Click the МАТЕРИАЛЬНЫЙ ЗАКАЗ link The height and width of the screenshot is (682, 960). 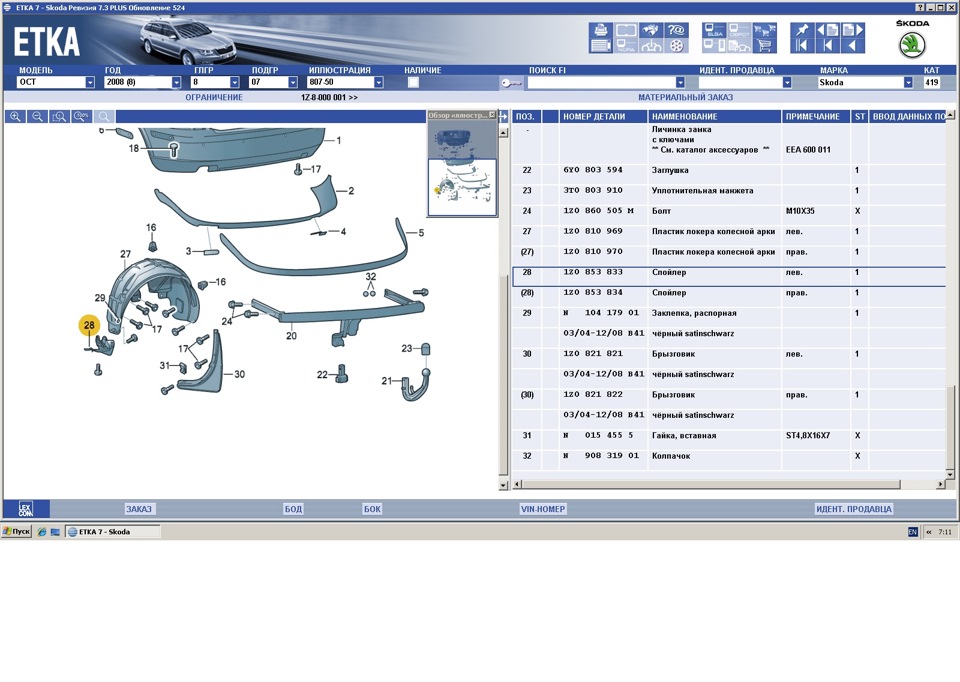[685, 97]
